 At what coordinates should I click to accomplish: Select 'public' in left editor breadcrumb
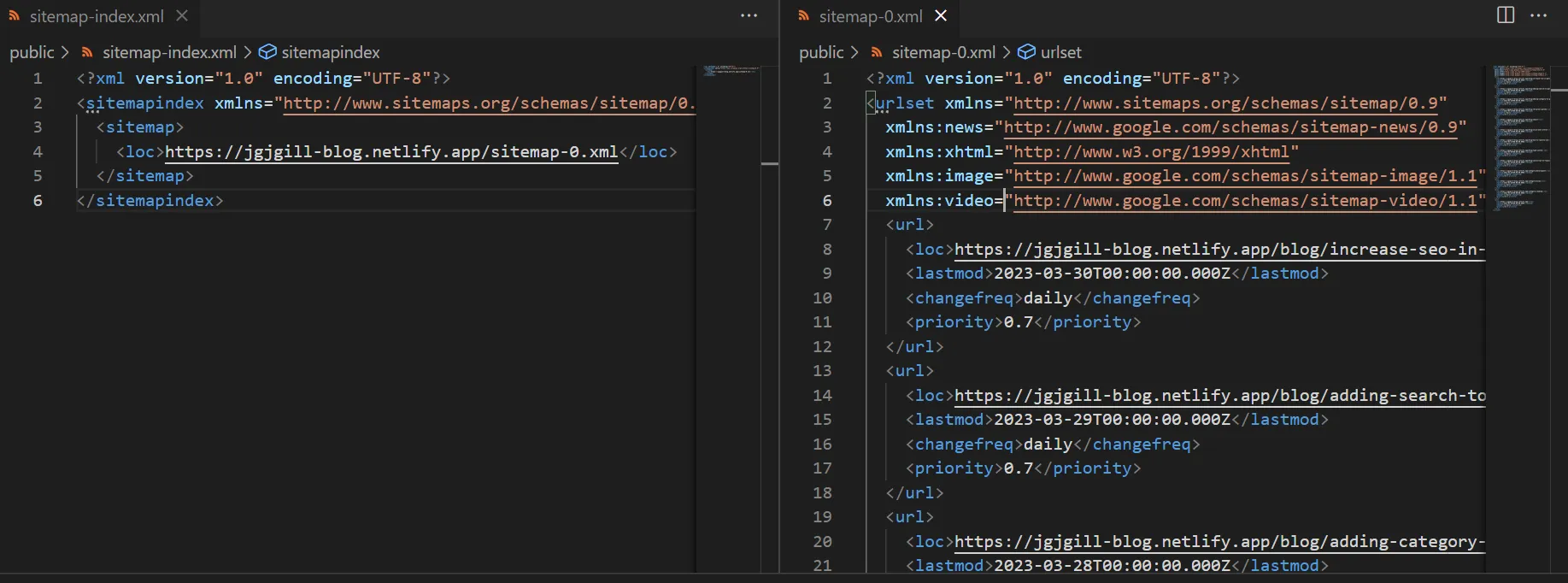tap(32, 52)
